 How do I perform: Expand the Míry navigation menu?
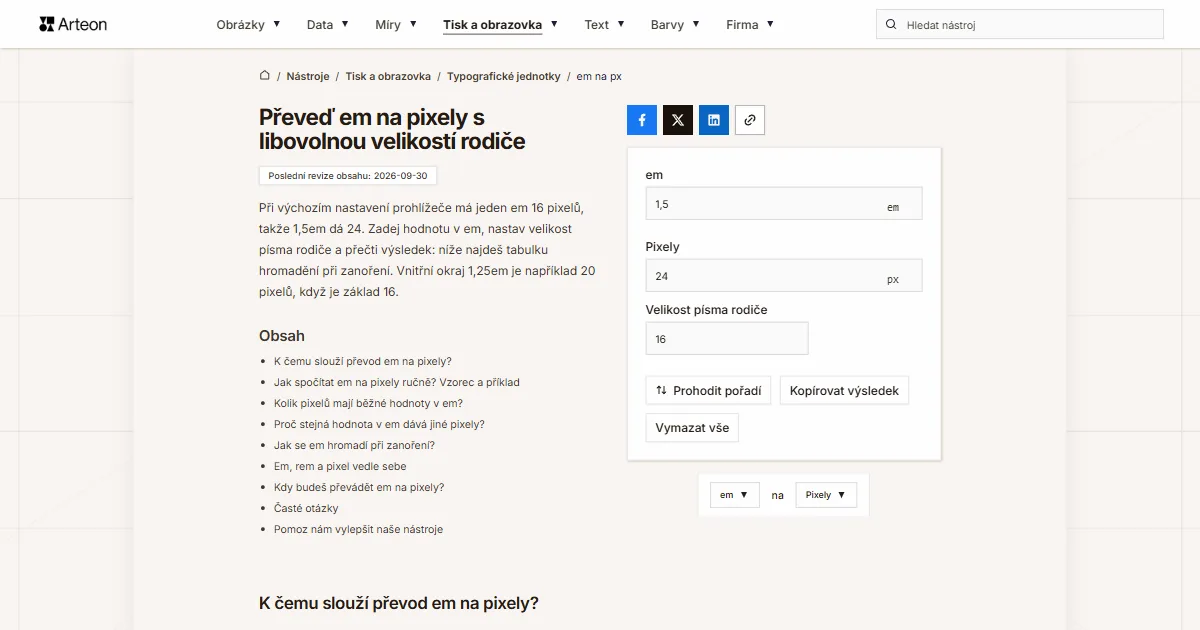pyautogui.click(x=396, y=24)
